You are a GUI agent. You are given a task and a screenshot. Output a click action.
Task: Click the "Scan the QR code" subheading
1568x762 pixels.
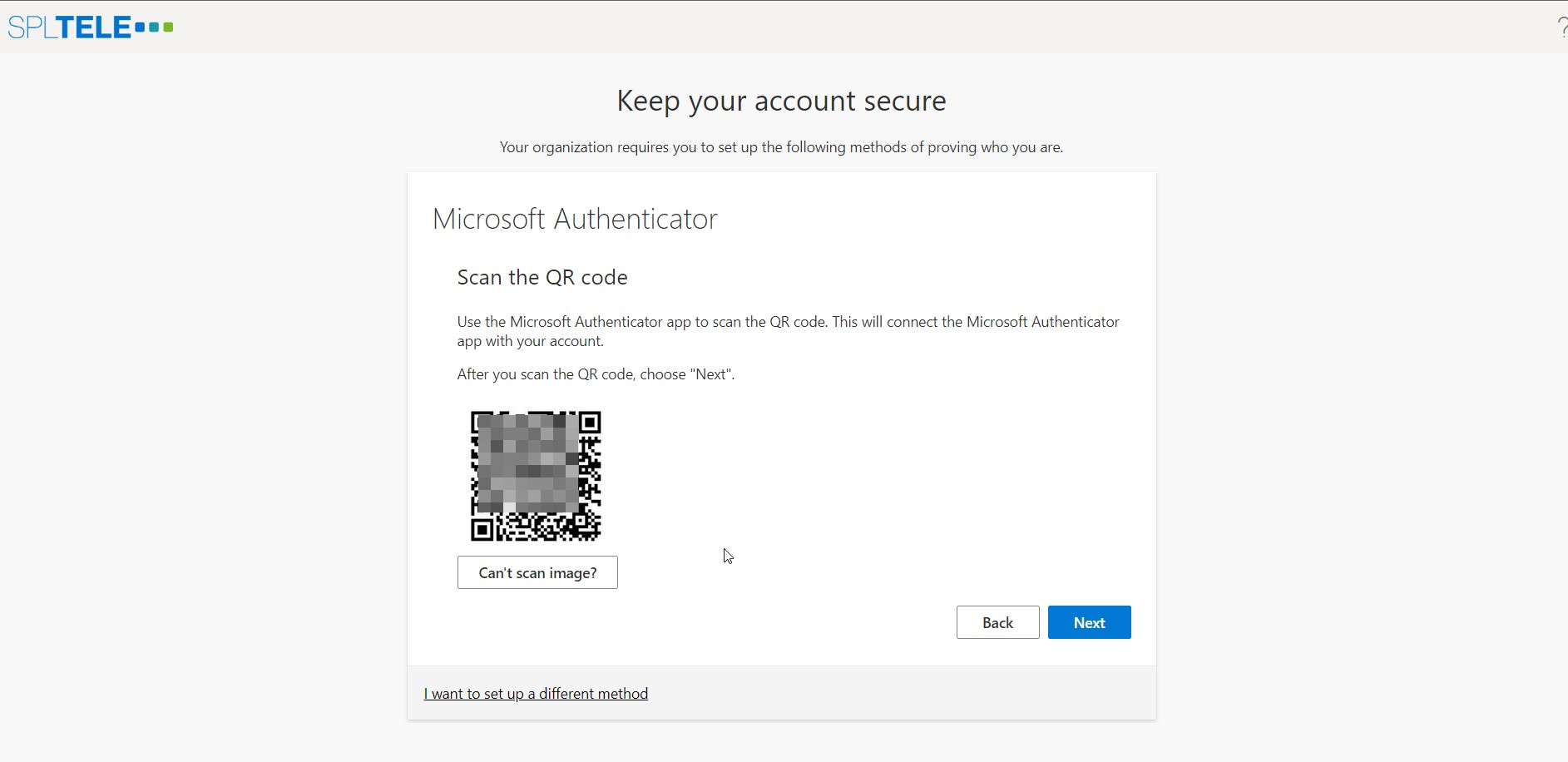click(x=542, y=277)
